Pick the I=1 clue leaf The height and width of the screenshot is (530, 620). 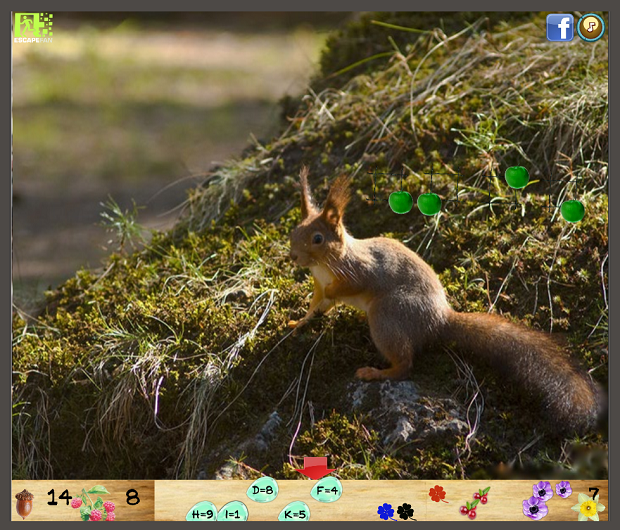click(x=233, y=513)
